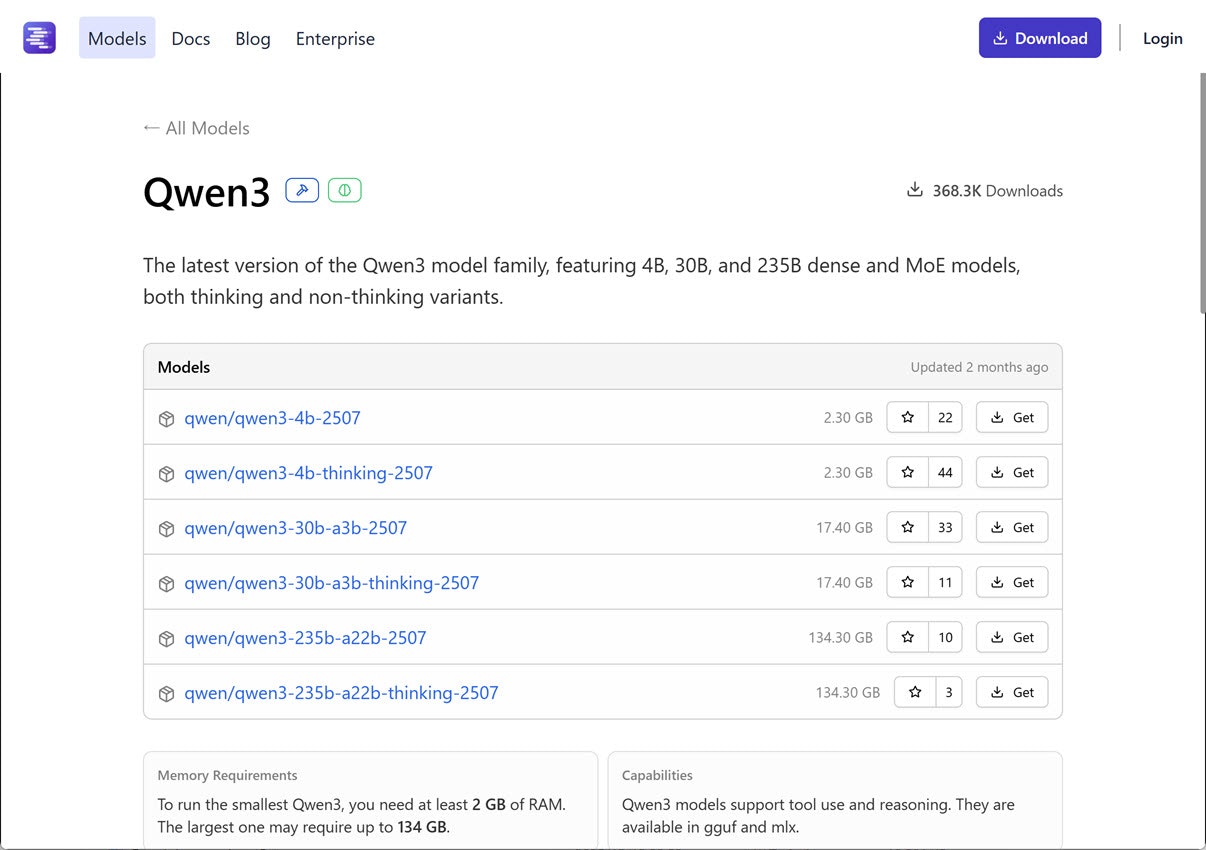1206x850 pixels.
Task: Open qwen/qwen3-4b-thinking-2507 model link
Action: (x=308, y=473)
